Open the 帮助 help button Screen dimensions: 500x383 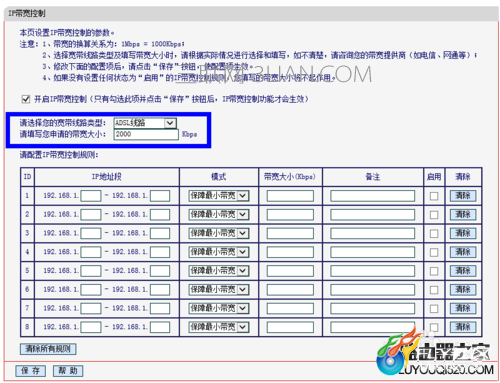[68, 371]
